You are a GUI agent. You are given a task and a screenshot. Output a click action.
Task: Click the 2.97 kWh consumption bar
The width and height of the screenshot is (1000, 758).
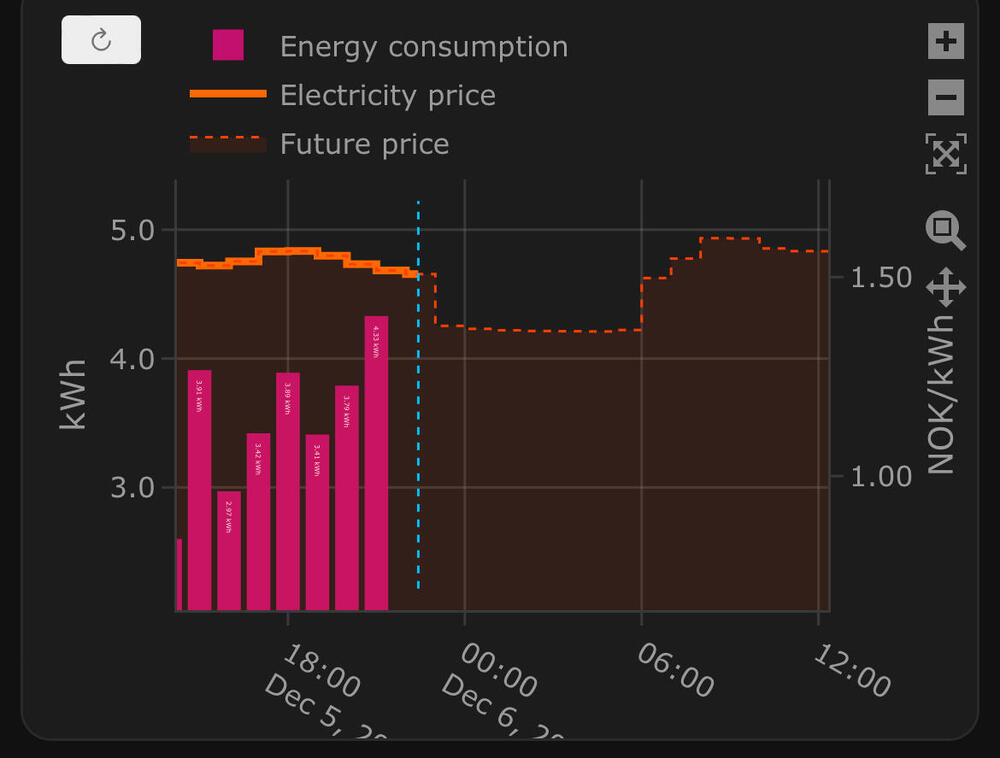[229, 550]
